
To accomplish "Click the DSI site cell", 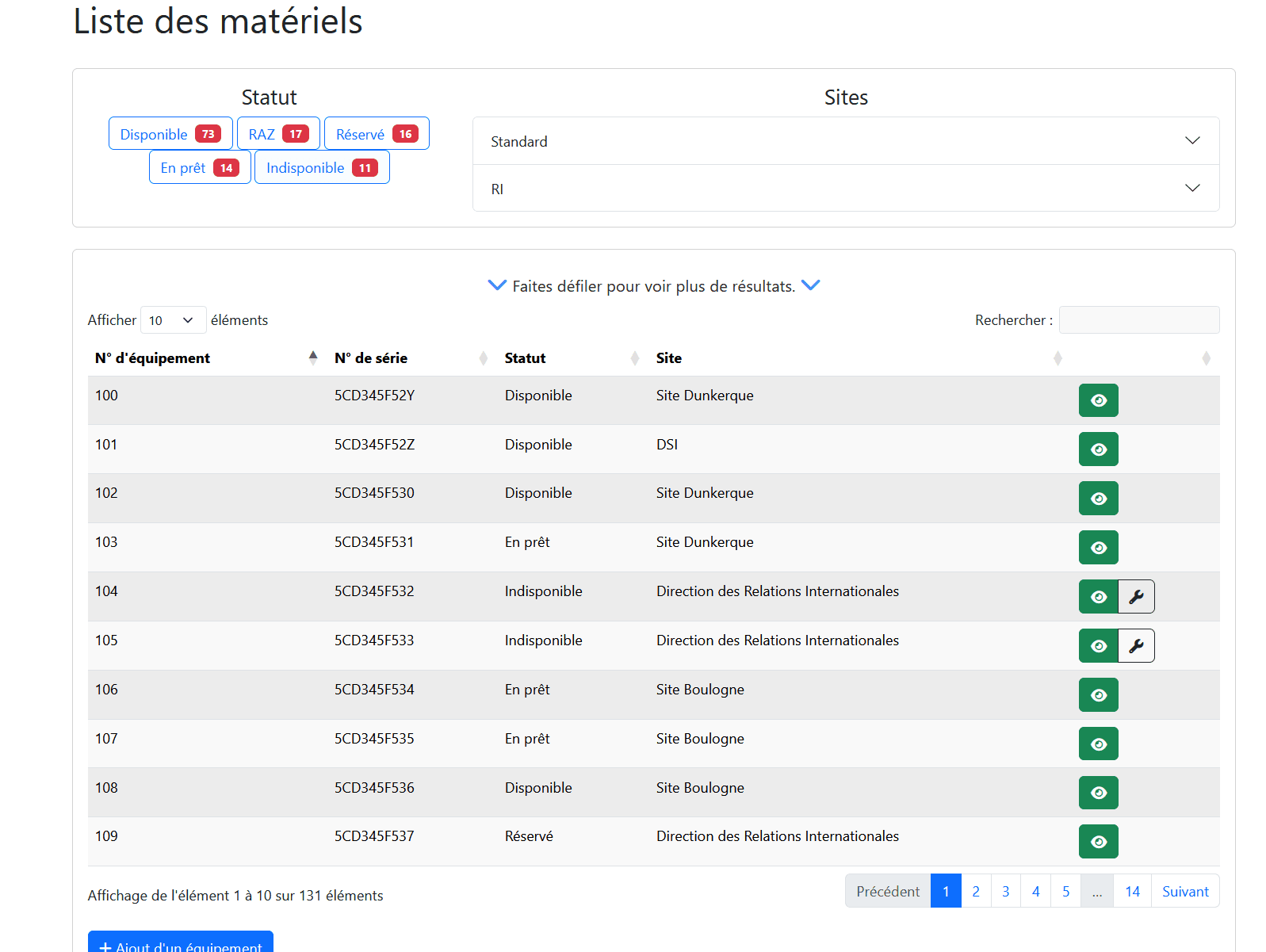I will tap(667, 445).
